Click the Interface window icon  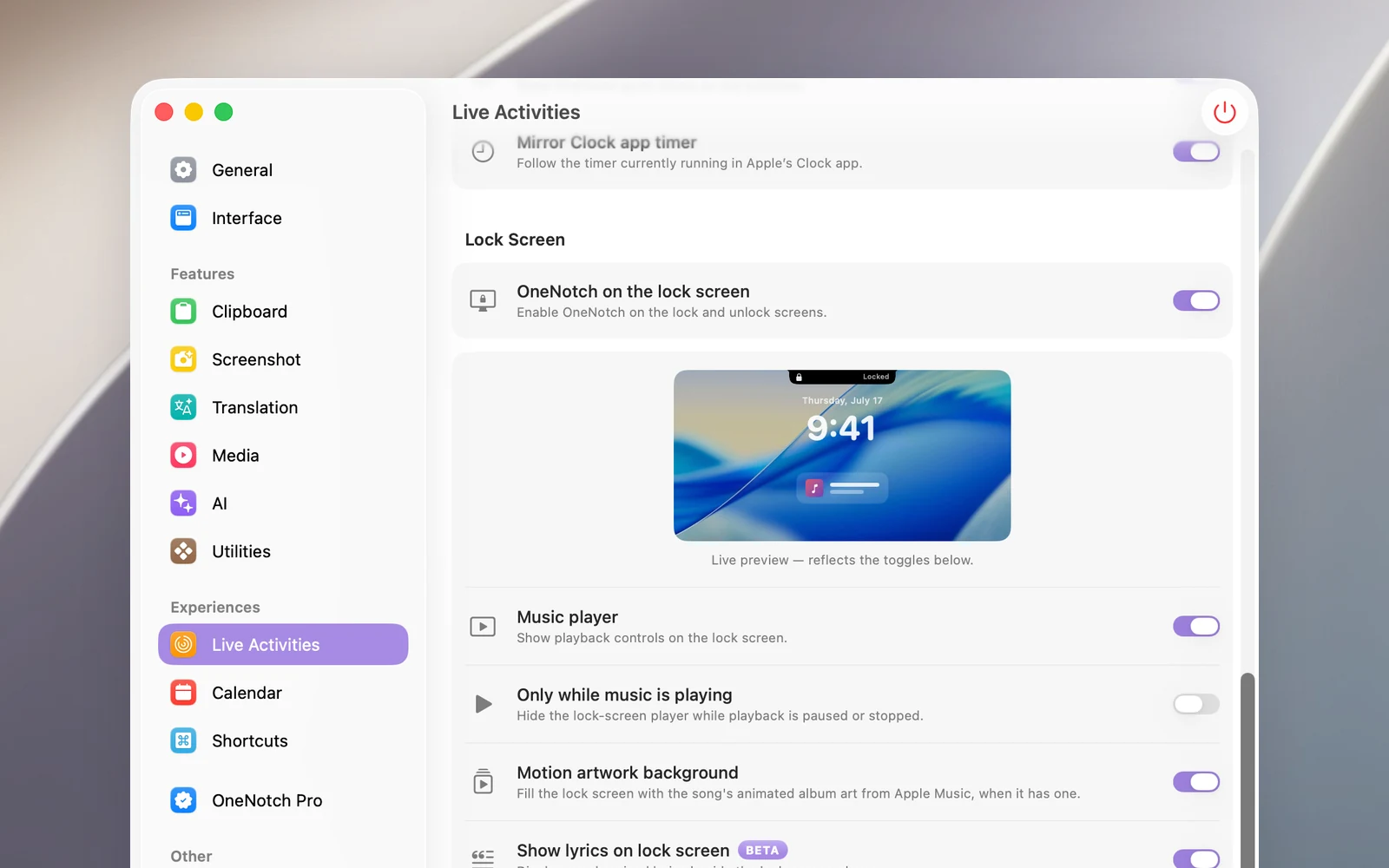[183, 218]
